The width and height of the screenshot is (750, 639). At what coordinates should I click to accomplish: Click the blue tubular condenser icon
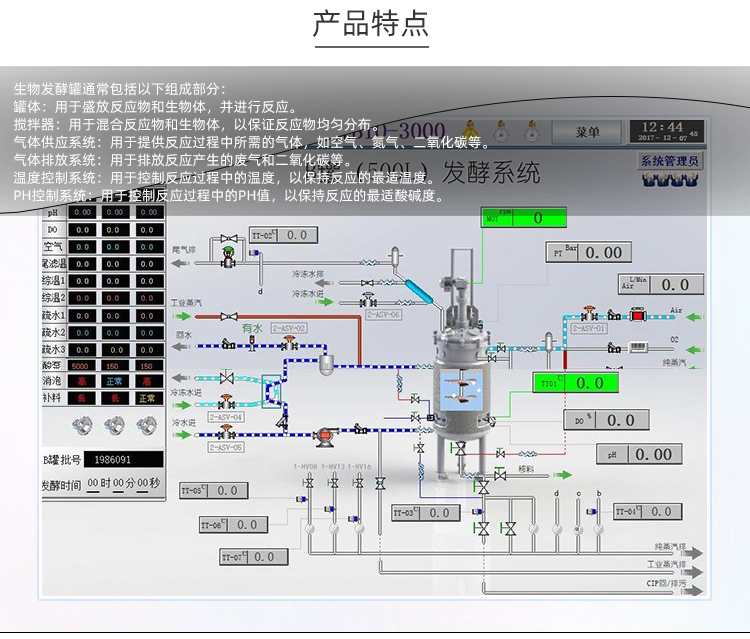pyautogui.click(x=419, y=291)
